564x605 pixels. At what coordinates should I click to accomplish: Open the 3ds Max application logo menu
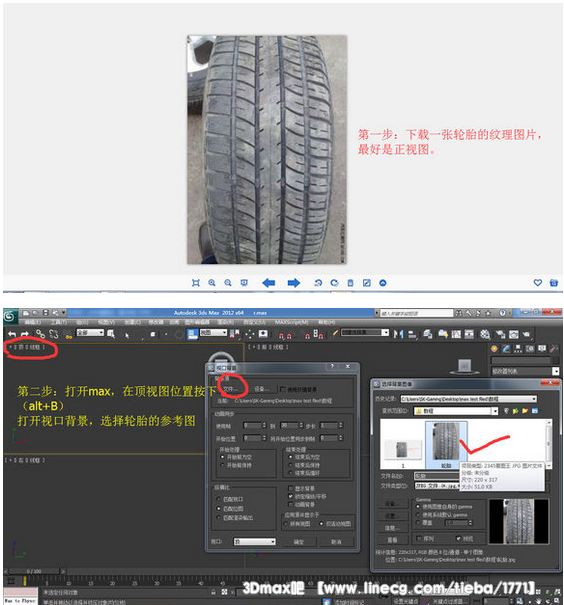10,316
